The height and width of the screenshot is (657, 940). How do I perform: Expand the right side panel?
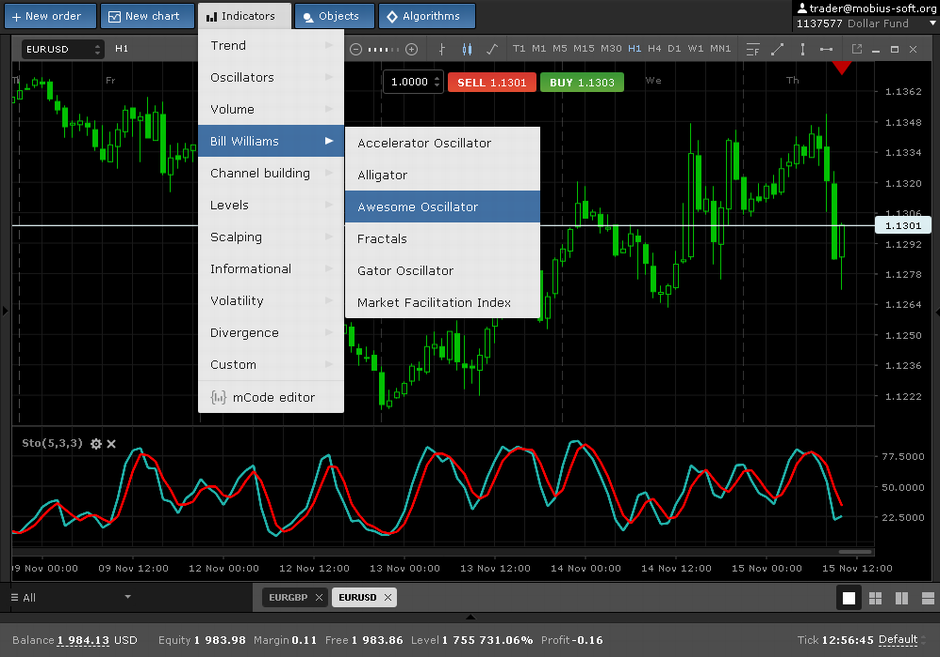tap(937, 312)
